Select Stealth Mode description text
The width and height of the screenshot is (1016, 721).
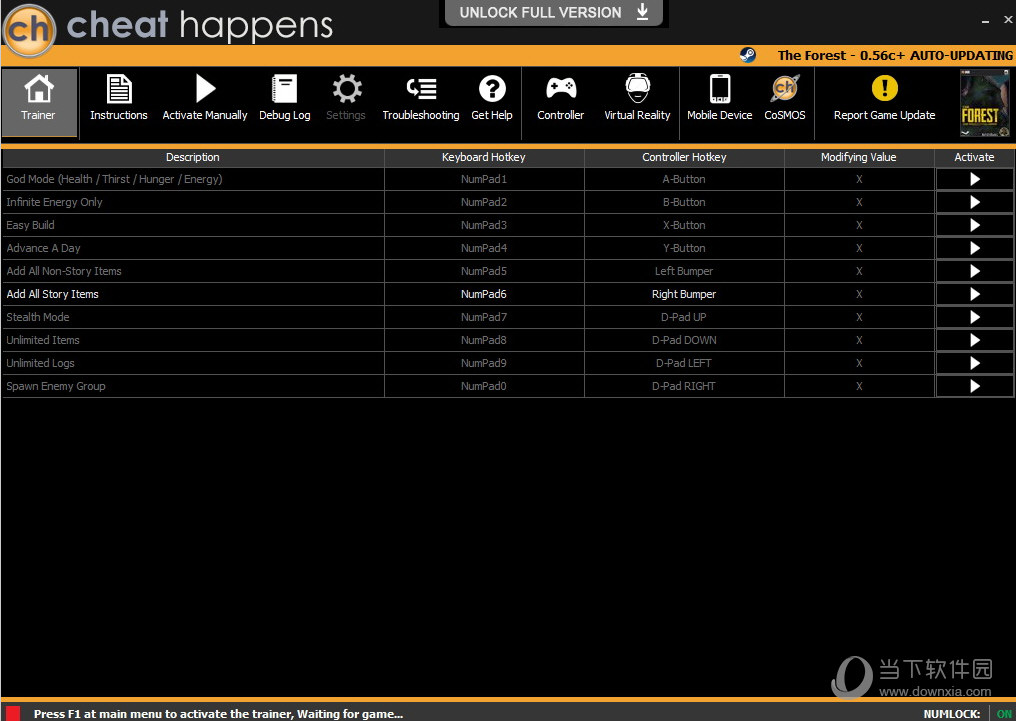[38, 317]
